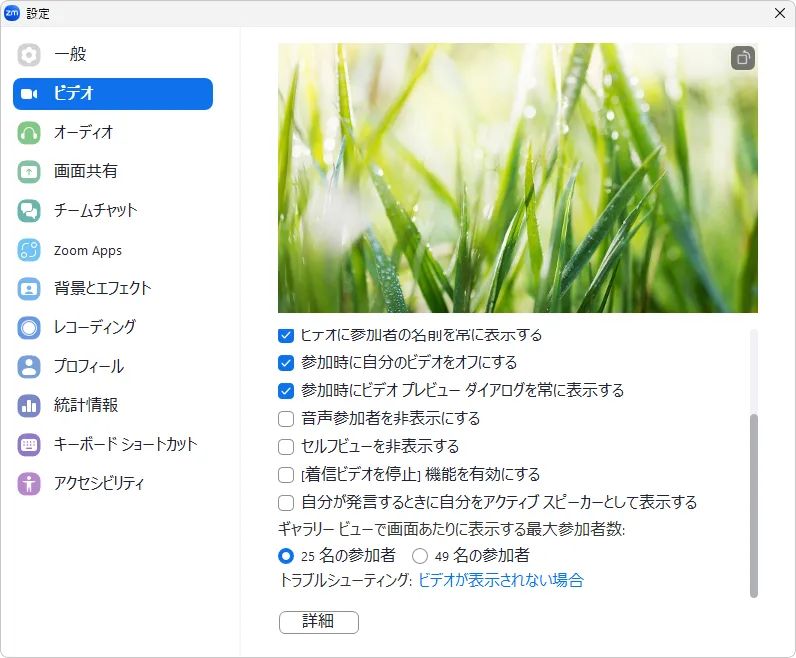Click the Background and Effects icon
Screen dimensions: 796x658
click(29, 289)
